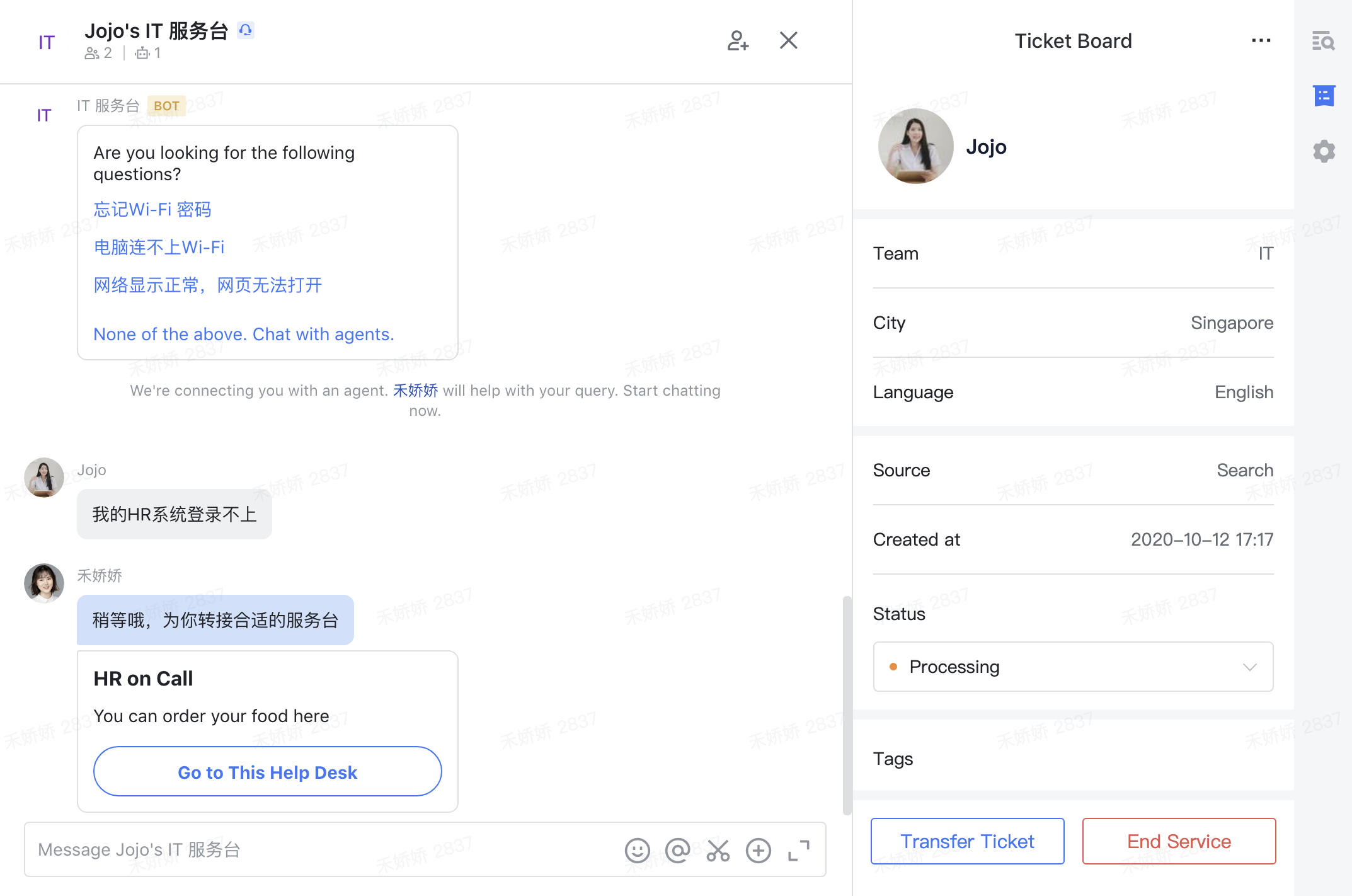Open the emoji picker in the message bar
The width and height of the screenshot is (1352, 896).
tap(637, 850)
